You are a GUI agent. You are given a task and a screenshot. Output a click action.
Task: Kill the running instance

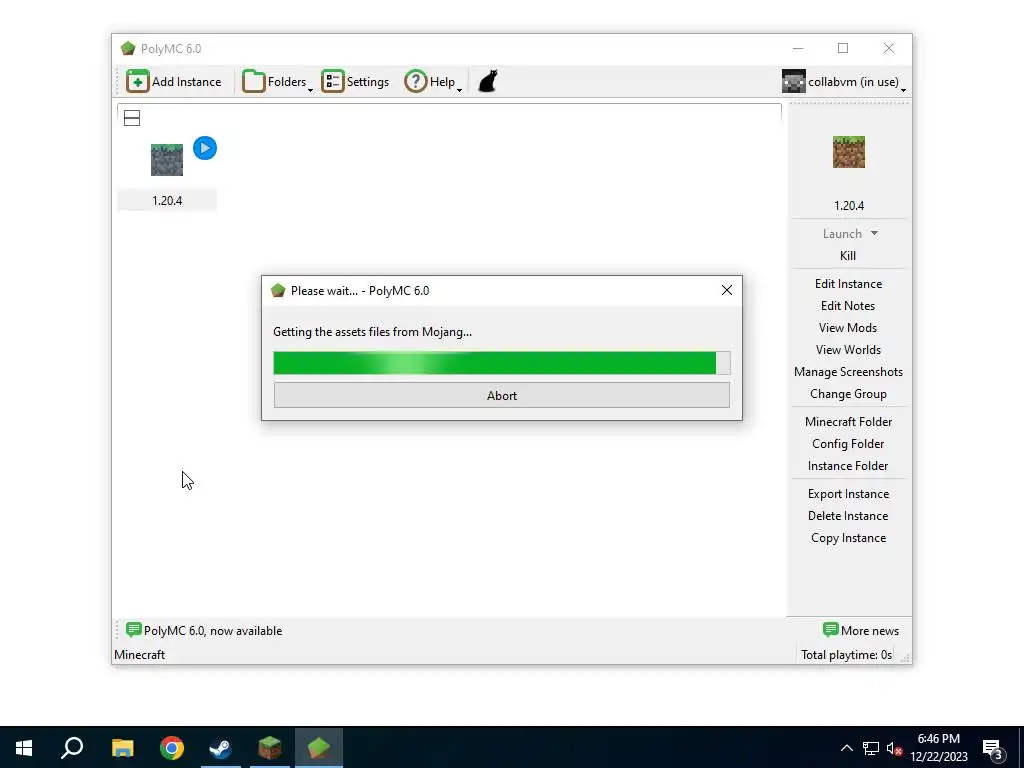tap(848, 256)
